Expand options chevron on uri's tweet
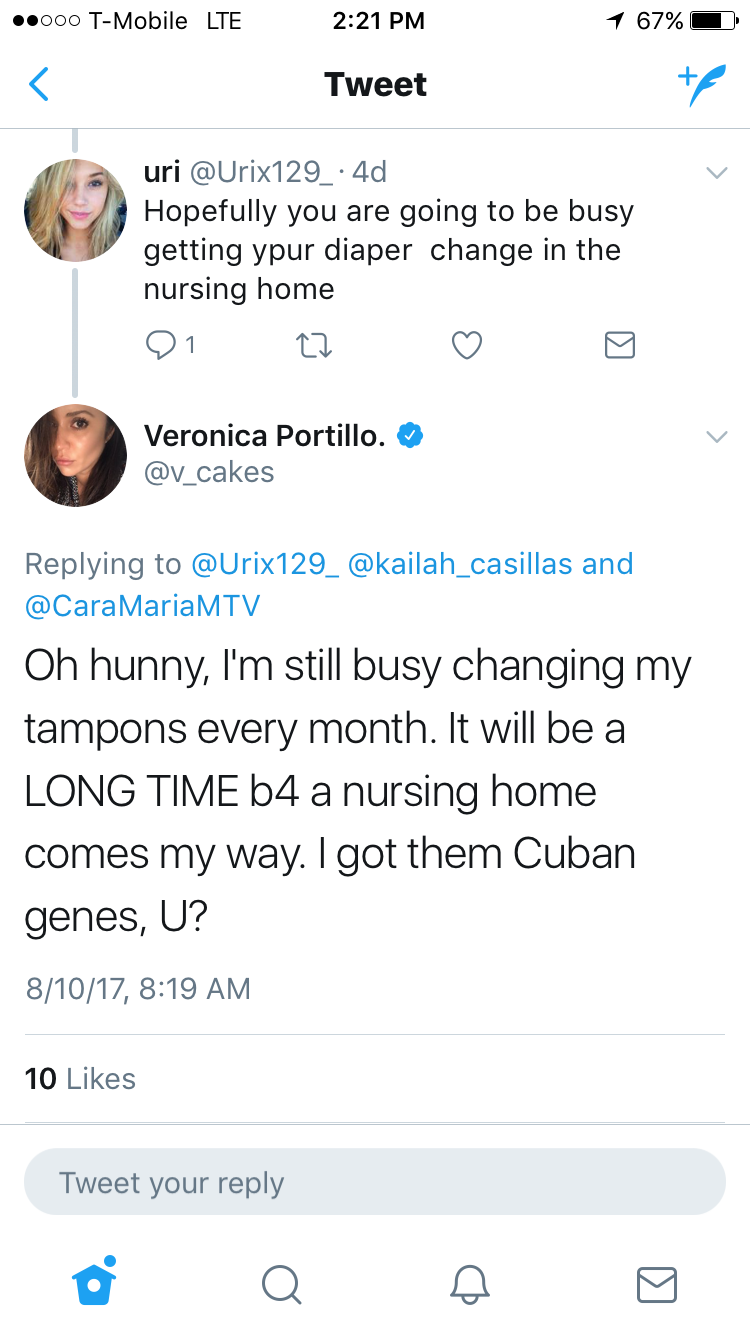The width and height of the screenshot is (750, 1334). [716, 173]
